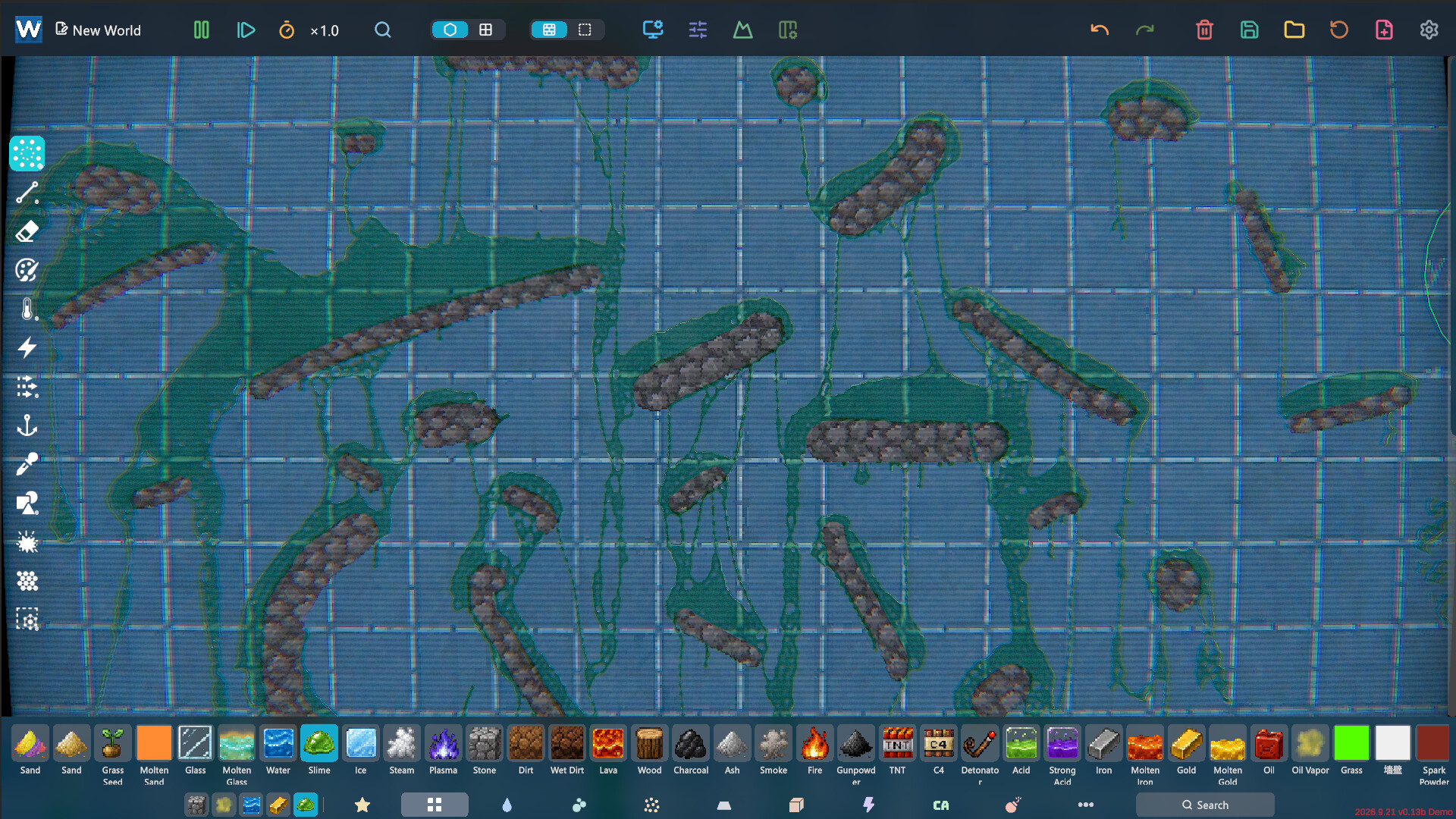Save the current world
Image resolution: width=1456 pixels, height=819 pixels.
[1249, 30]
